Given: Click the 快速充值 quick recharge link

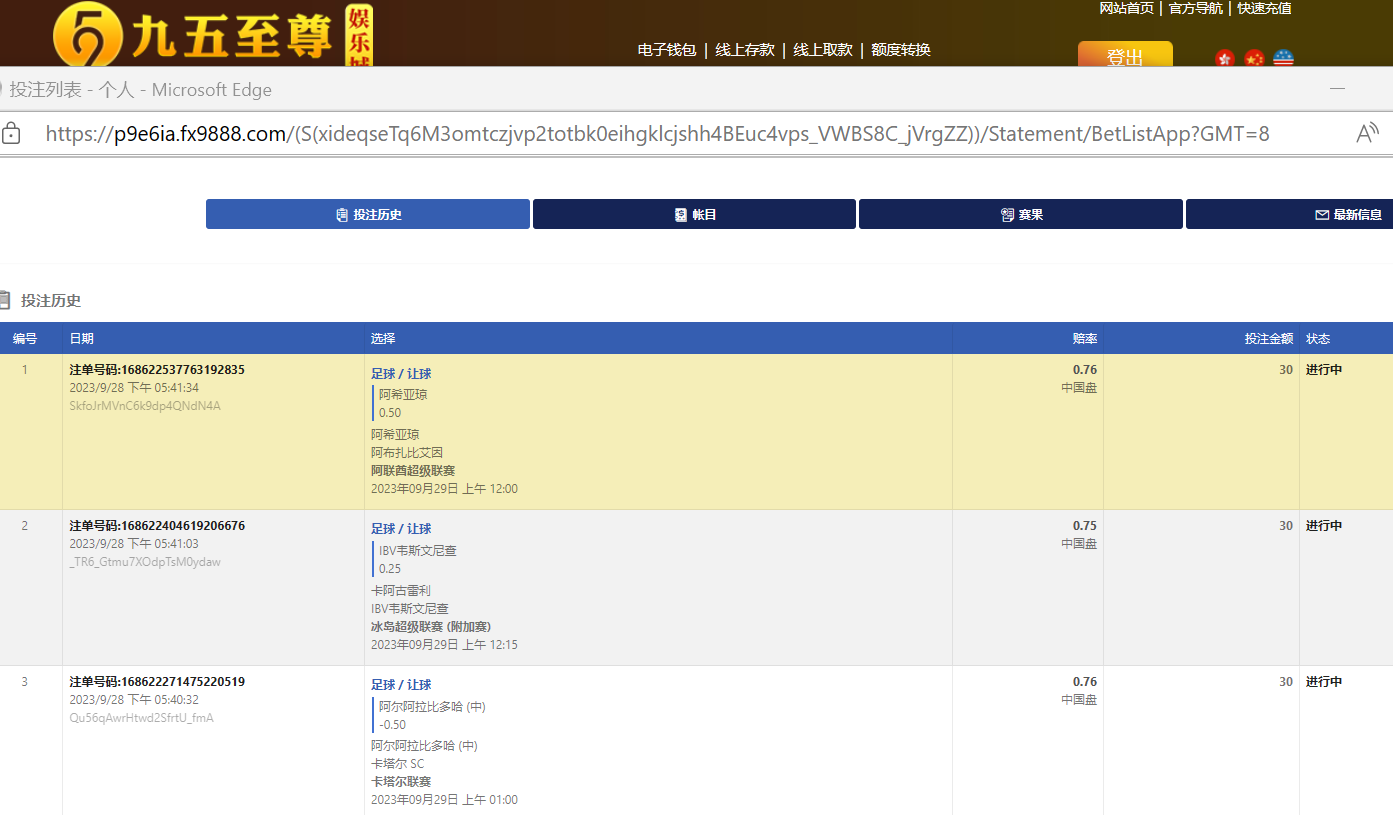Looking at the screenshot, I should (x=1264, y=8).
